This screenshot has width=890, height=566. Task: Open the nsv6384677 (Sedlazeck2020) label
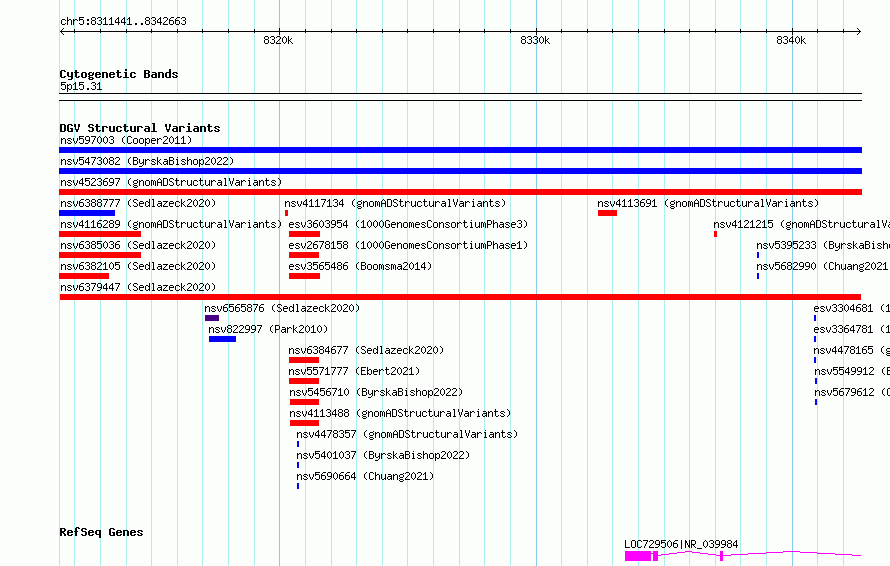pos(366,350)
